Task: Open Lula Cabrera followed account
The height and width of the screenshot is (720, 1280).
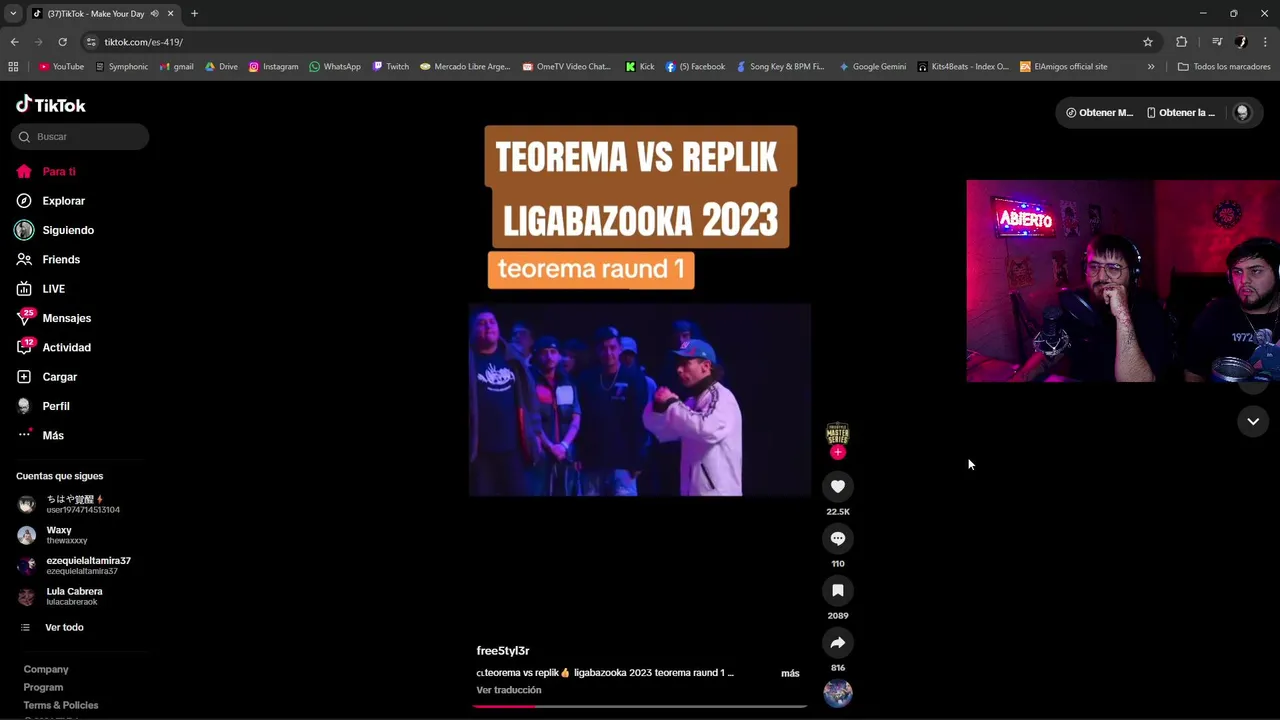Action: (x=60, y=596)
